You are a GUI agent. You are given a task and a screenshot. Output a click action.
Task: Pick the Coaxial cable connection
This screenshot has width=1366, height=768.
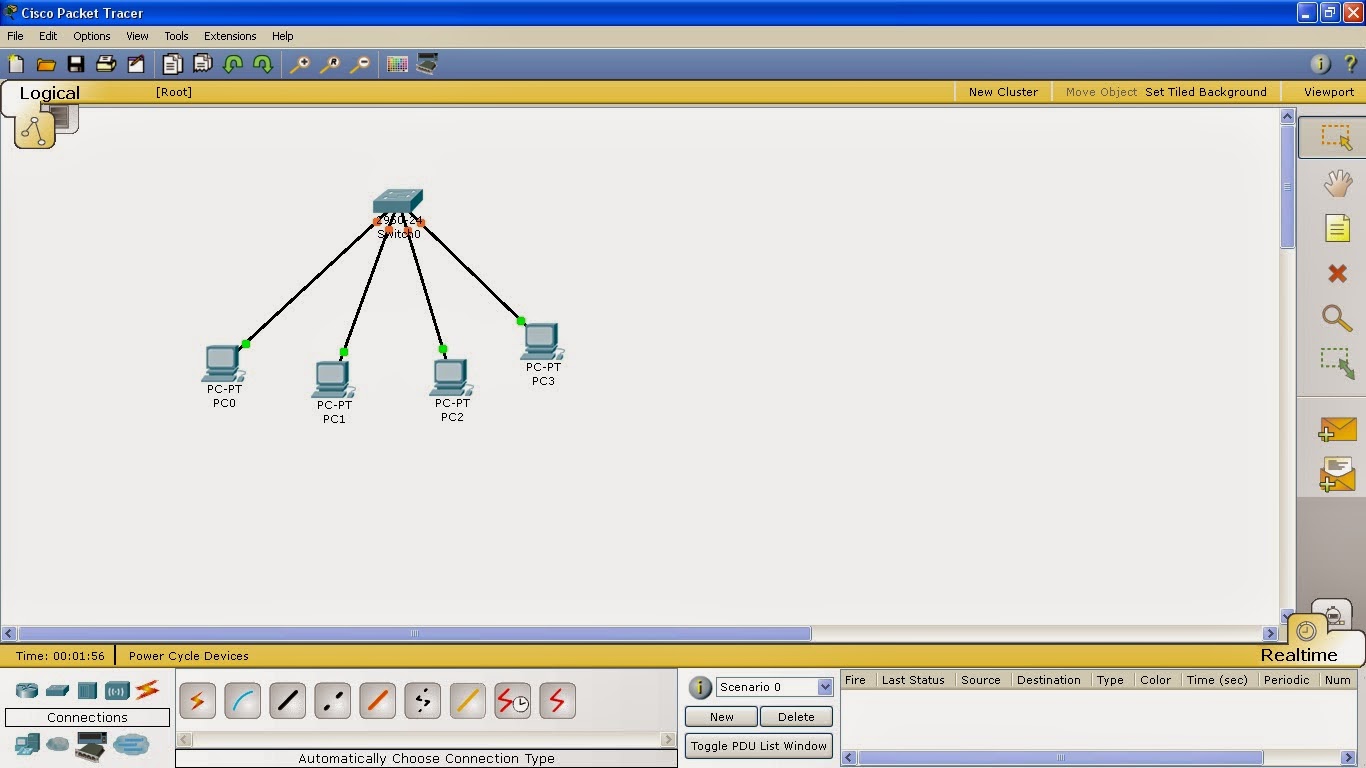tap(467, 701)
